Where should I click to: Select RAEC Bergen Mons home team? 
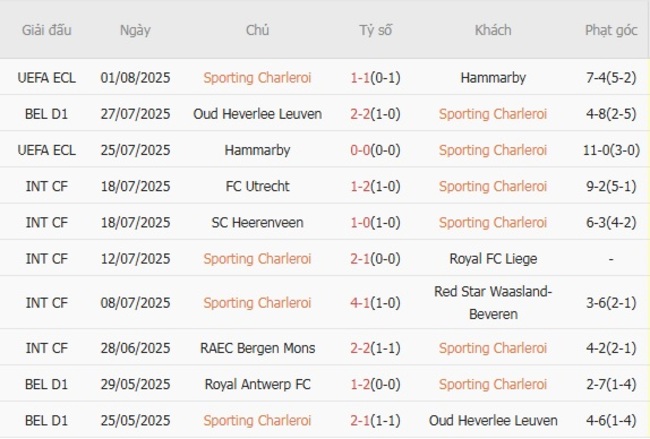pos(257,348)
